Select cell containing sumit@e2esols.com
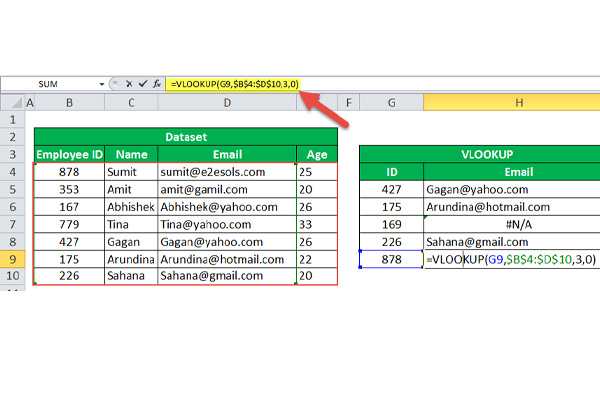Image resolution: width=600 pixels, height=400 pixels. click(x=226, y=172)
